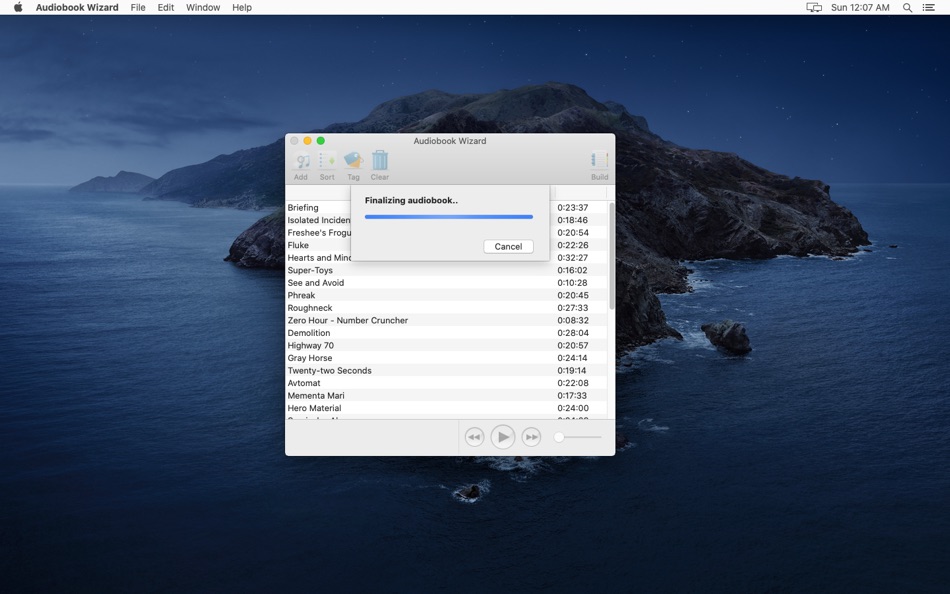Select the Highway 70 chapter row
Image resolution: width=950 pixels, height=594 pixels.
[447, 345]
